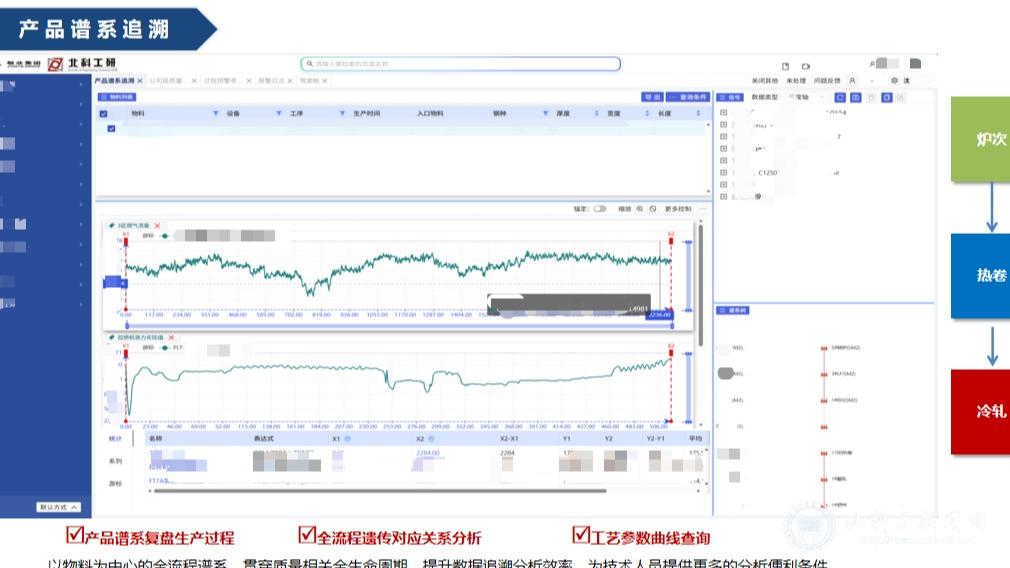Expand the 默认方式 selector in sidebar

pyautogui.click(x=58, y=507)
